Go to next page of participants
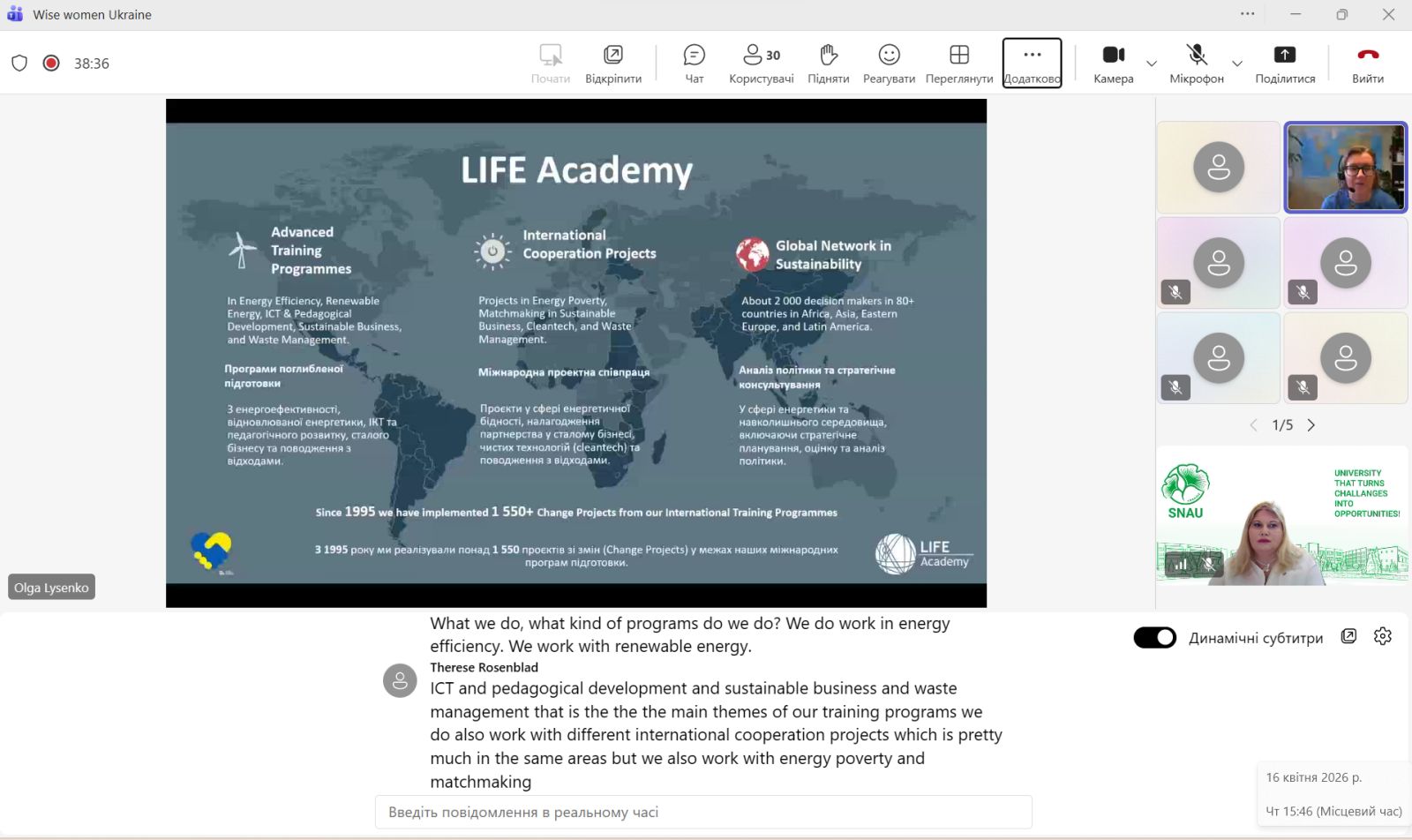 click(1311, 425)
